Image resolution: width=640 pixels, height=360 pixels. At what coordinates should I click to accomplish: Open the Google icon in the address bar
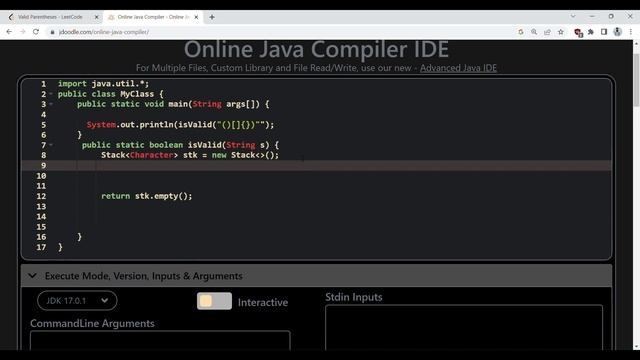click(520, 32)
